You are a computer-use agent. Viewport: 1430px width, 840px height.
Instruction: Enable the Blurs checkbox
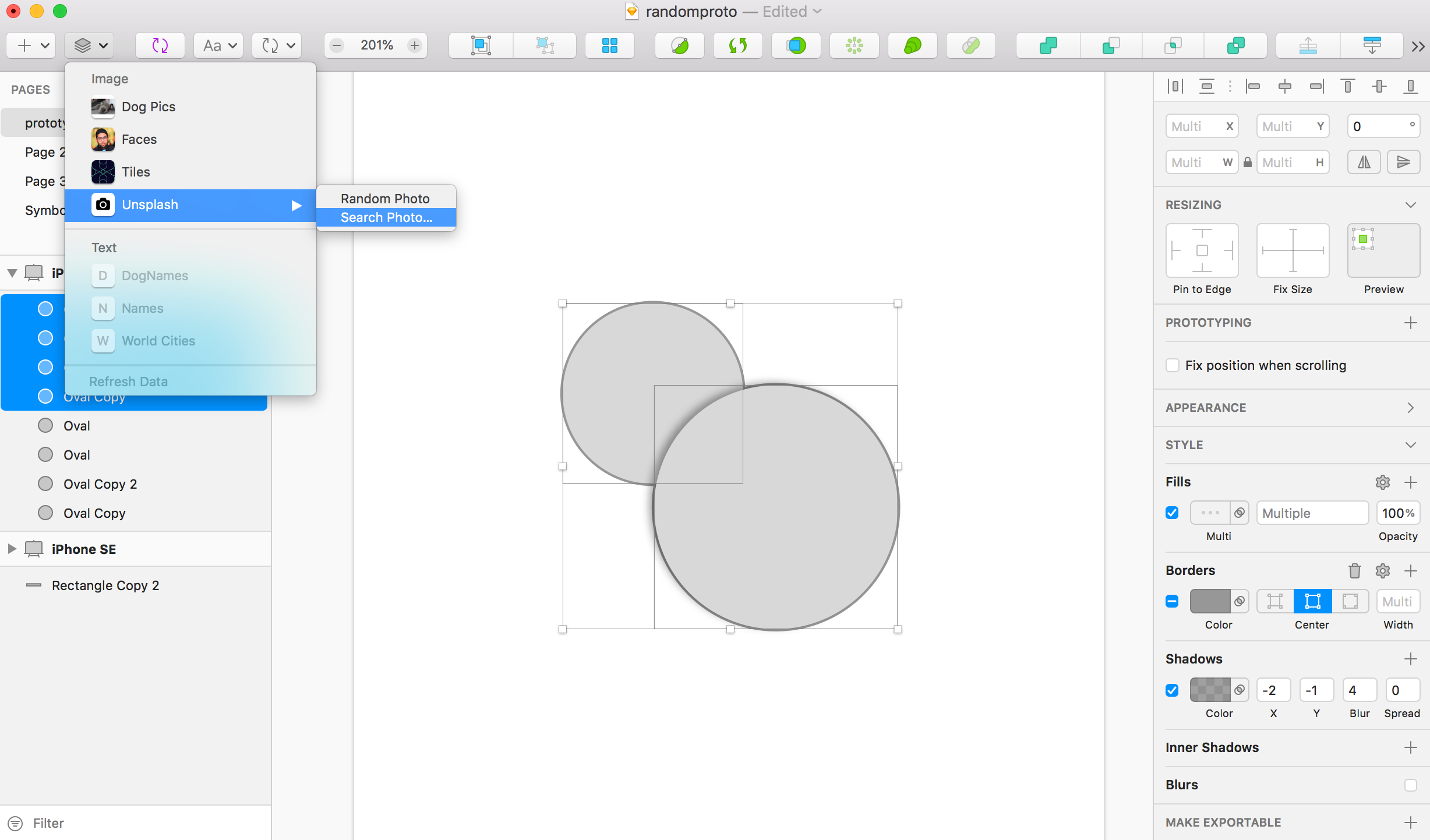(x=1410, y=785)
